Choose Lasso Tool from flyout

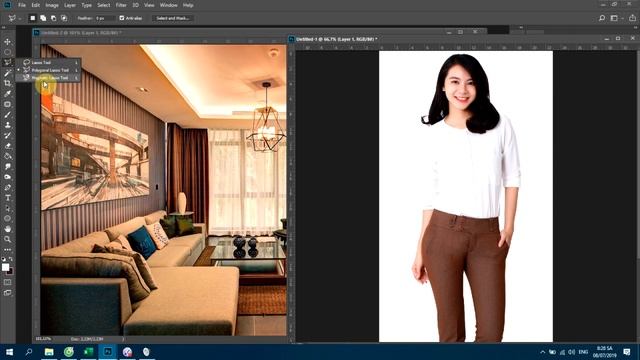48,62
